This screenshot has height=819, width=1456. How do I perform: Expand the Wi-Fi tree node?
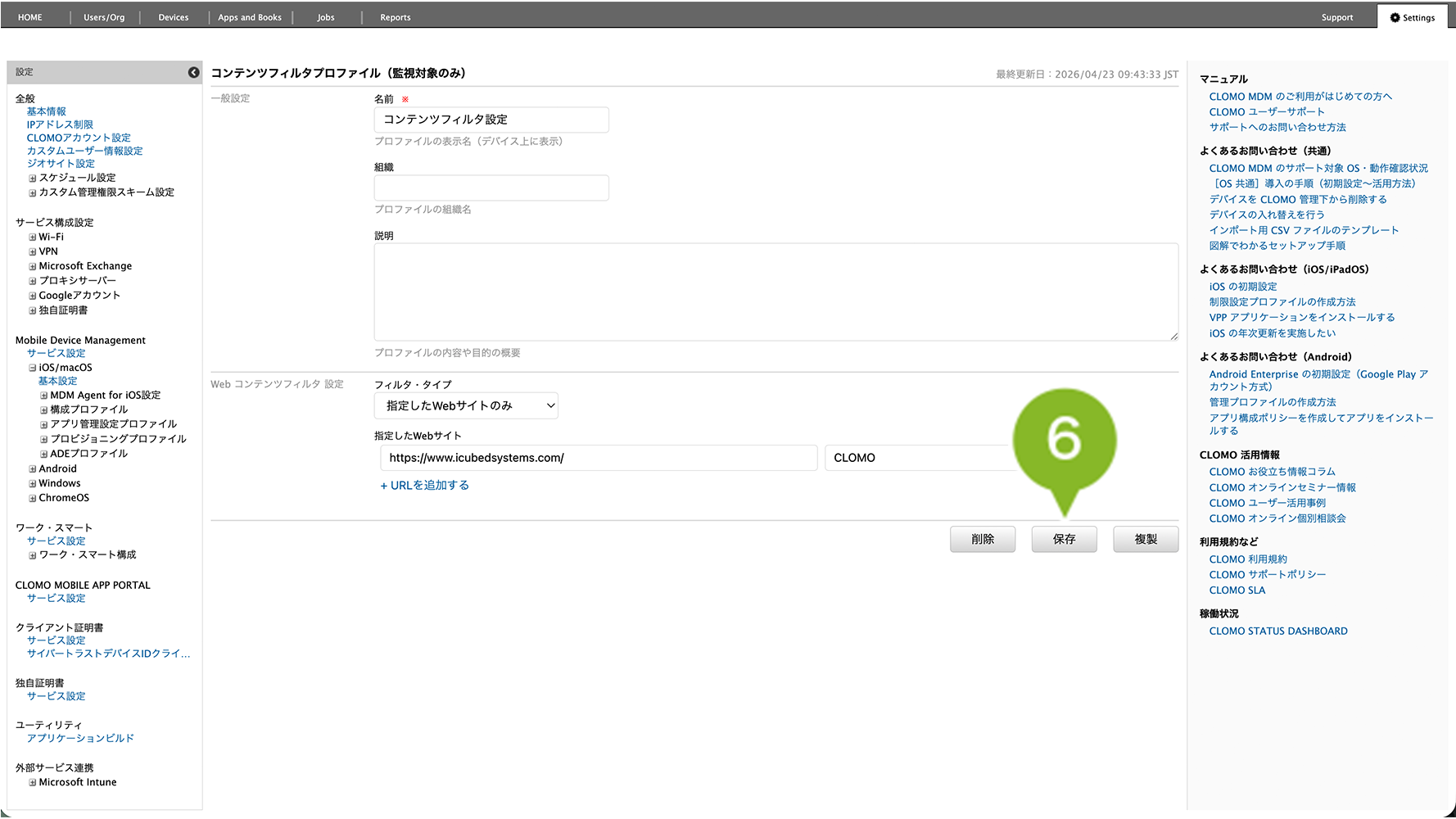coord(33,238)
